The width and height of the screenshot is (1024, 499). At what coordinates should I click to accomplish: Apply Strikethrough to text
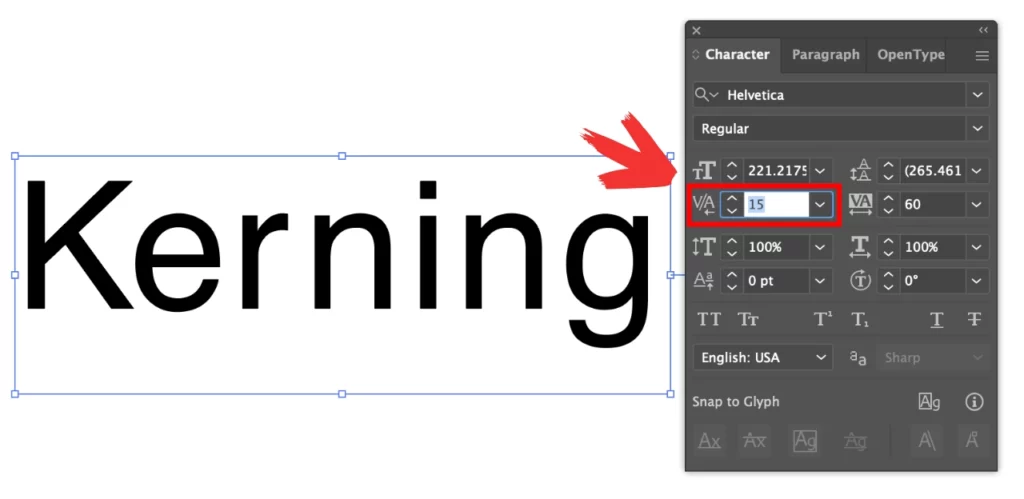973,320
